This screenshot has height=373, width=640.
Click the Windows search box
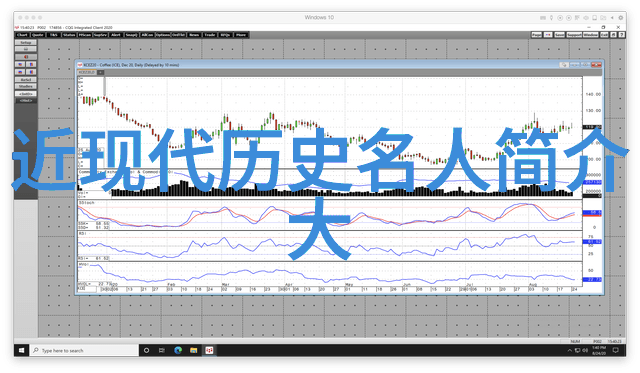pos(84,350)
